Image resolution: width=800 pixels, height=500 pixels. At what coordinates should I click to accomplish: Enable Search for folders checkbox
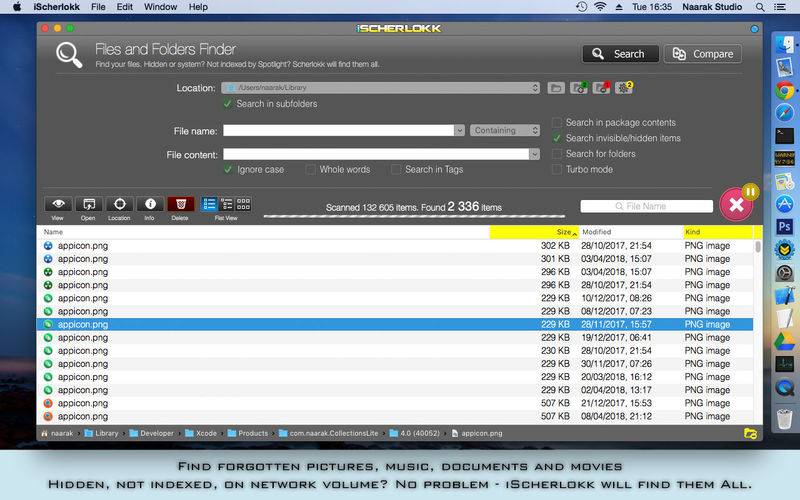point(557,154)
